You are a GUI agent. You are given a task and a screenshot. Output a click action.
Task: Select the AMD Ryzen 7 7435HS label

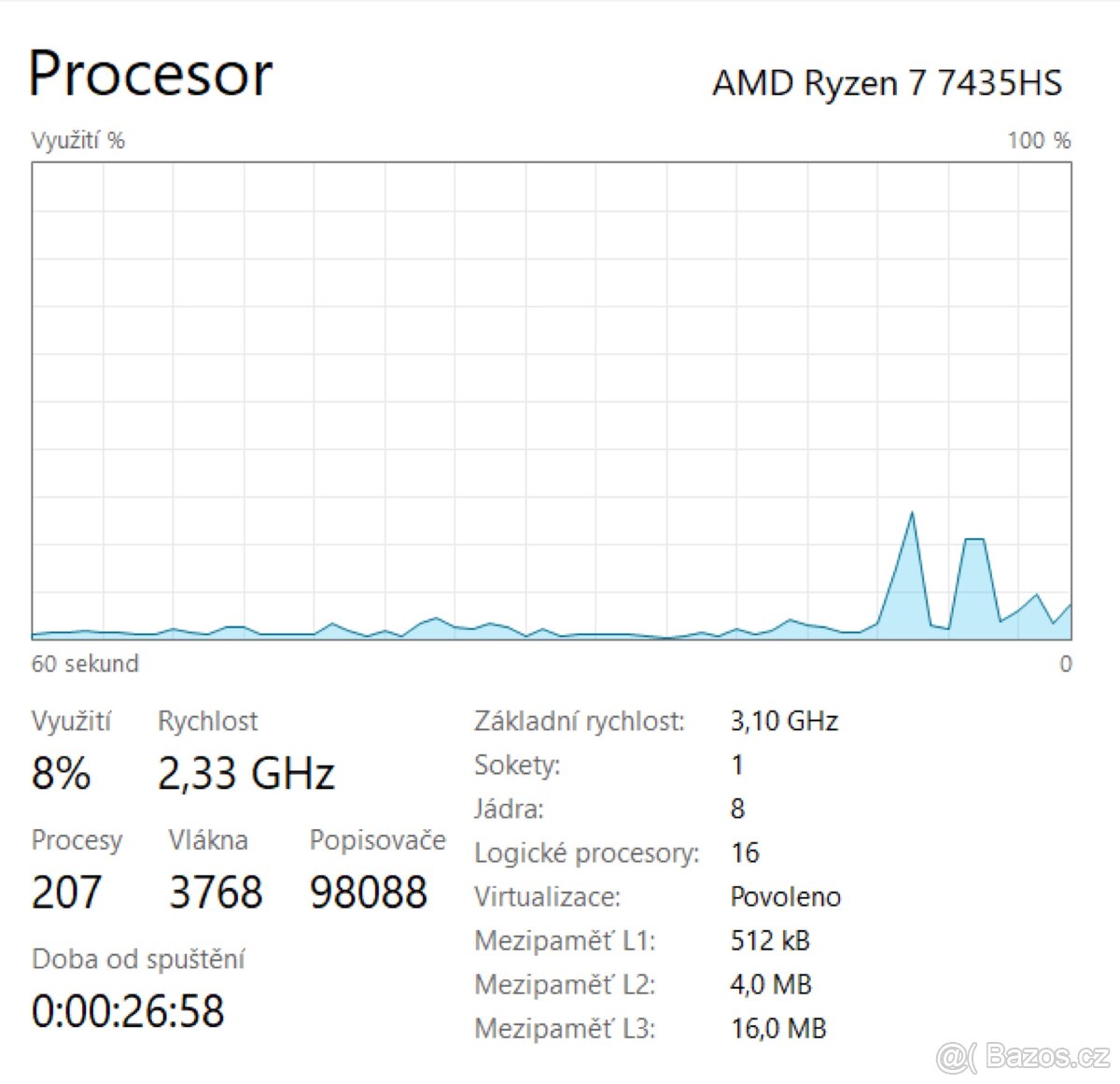pos(887,84)
